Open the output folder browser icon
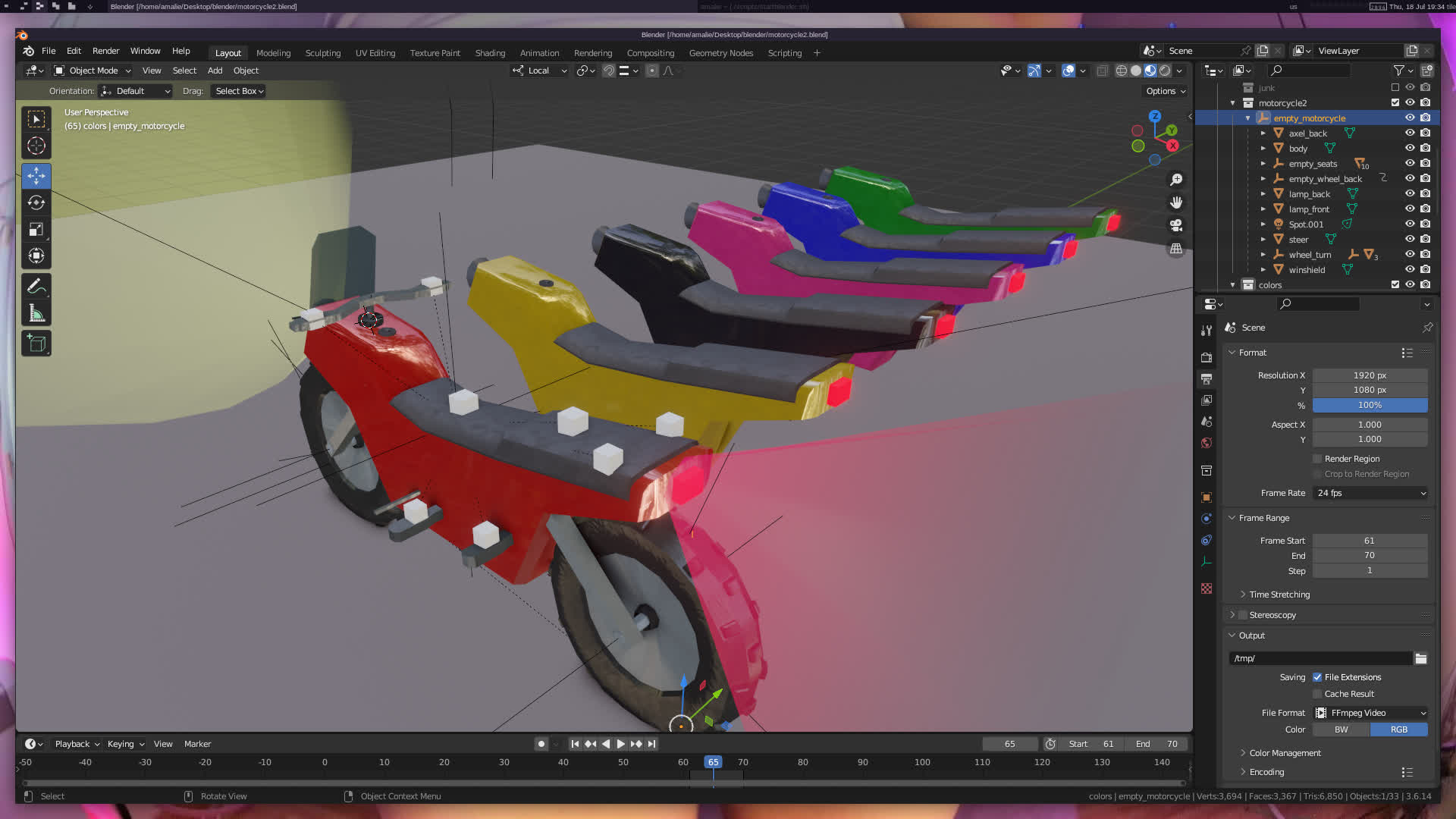This screenshot has width=1456, height=819. (1420, 658)
